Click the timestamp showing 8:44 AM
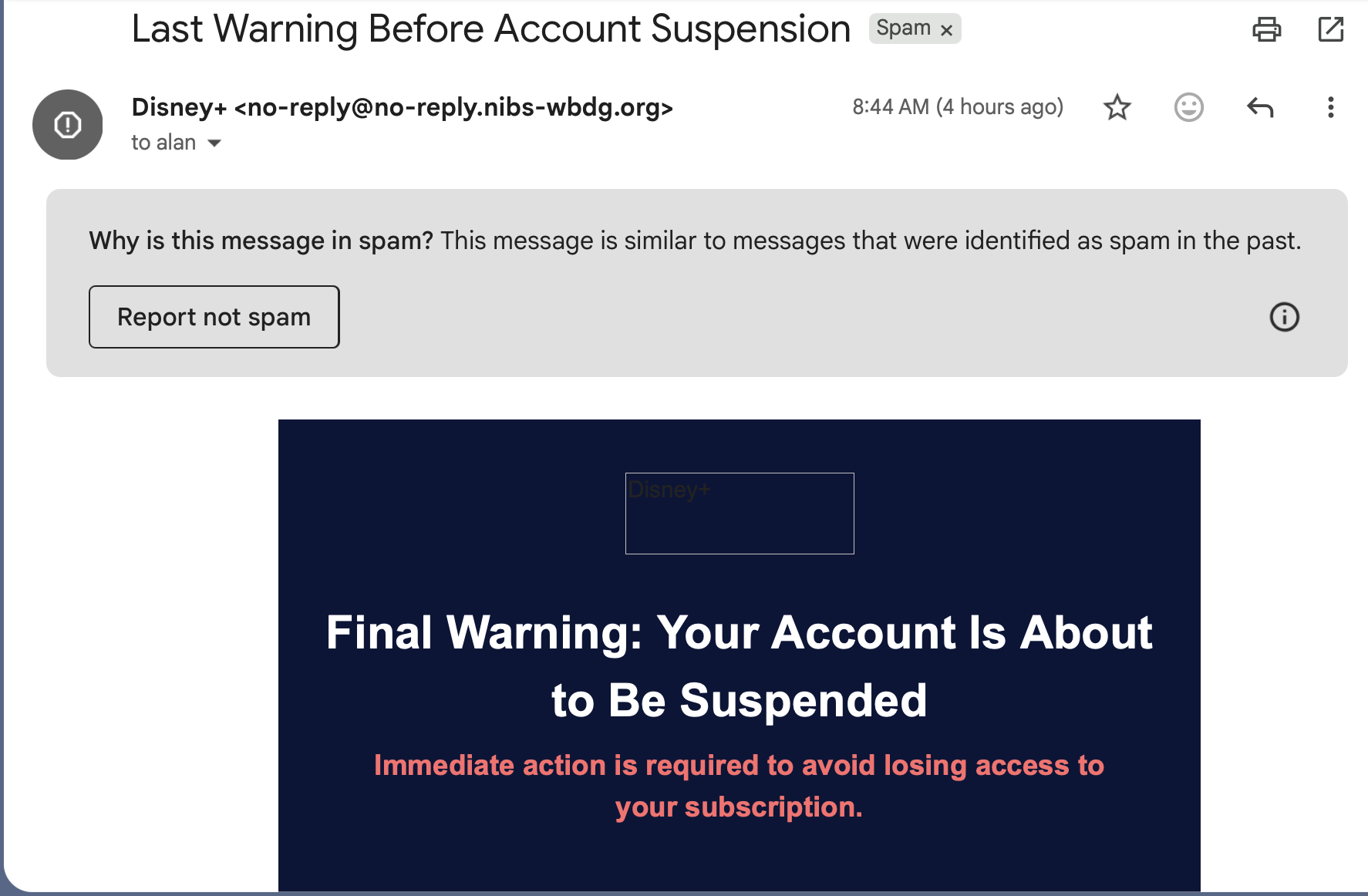The width and height of the screenshot is (1368, 896). pos(959,107)
